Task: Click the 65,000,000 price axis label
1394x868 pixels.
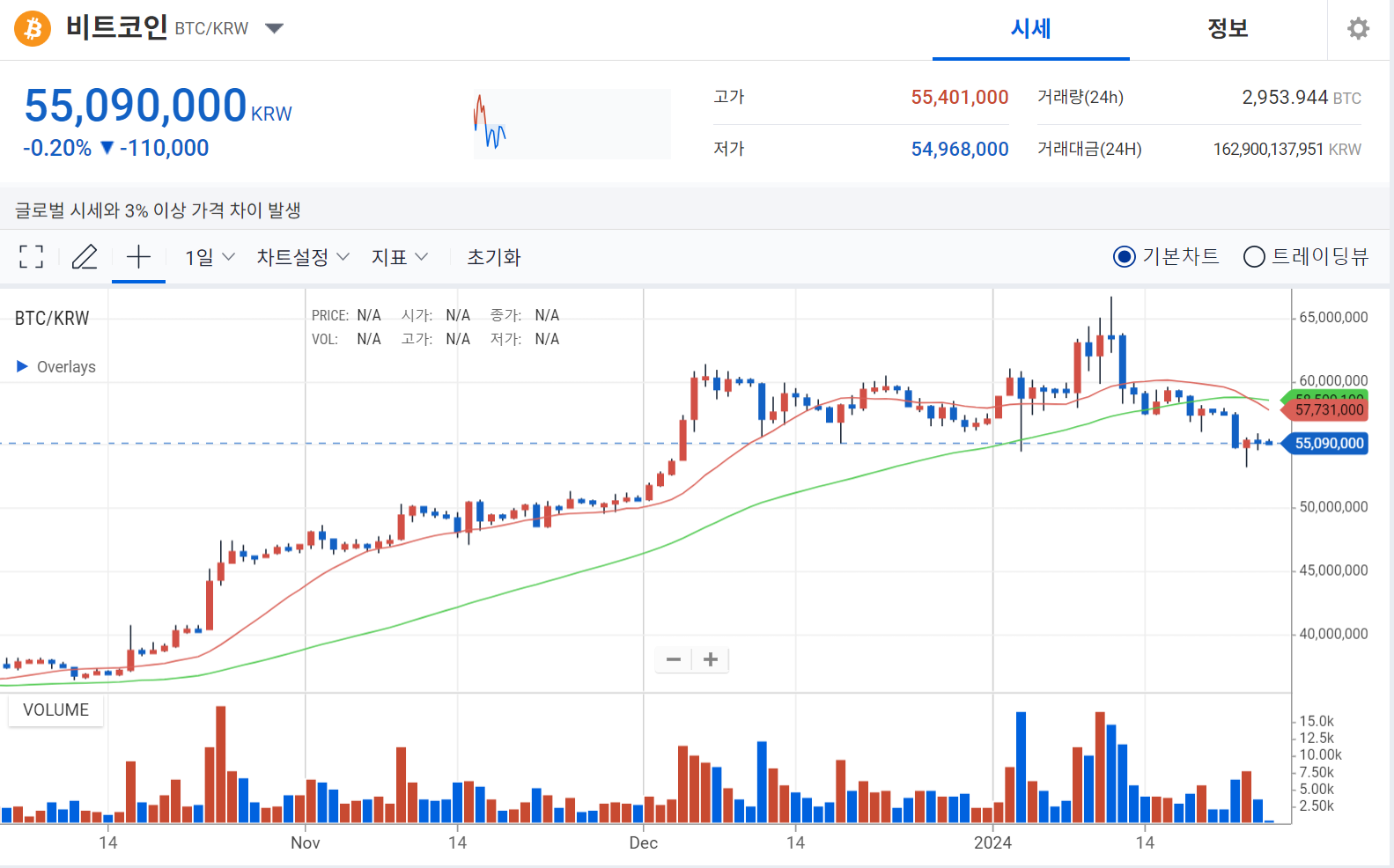Action: coord(1334,317)
